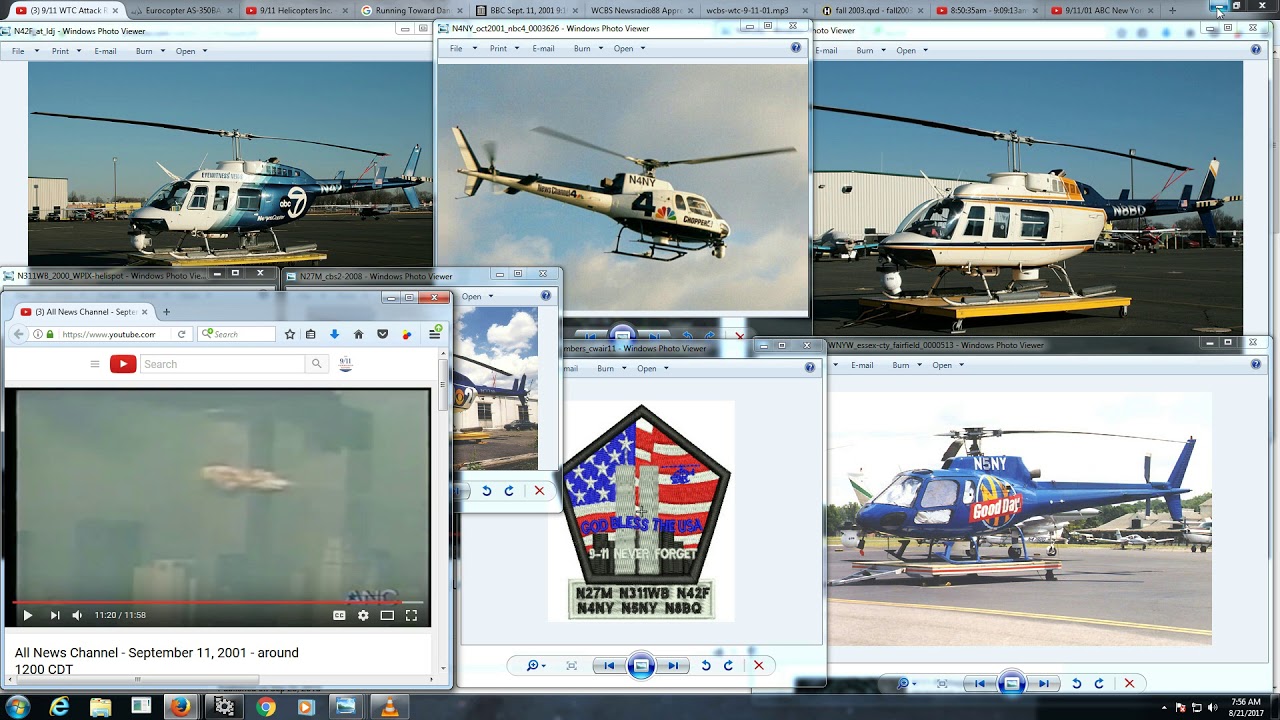Toggle closed captions on video player
The width and height of the screenshot is (1280, 720).
coord(339,616)
